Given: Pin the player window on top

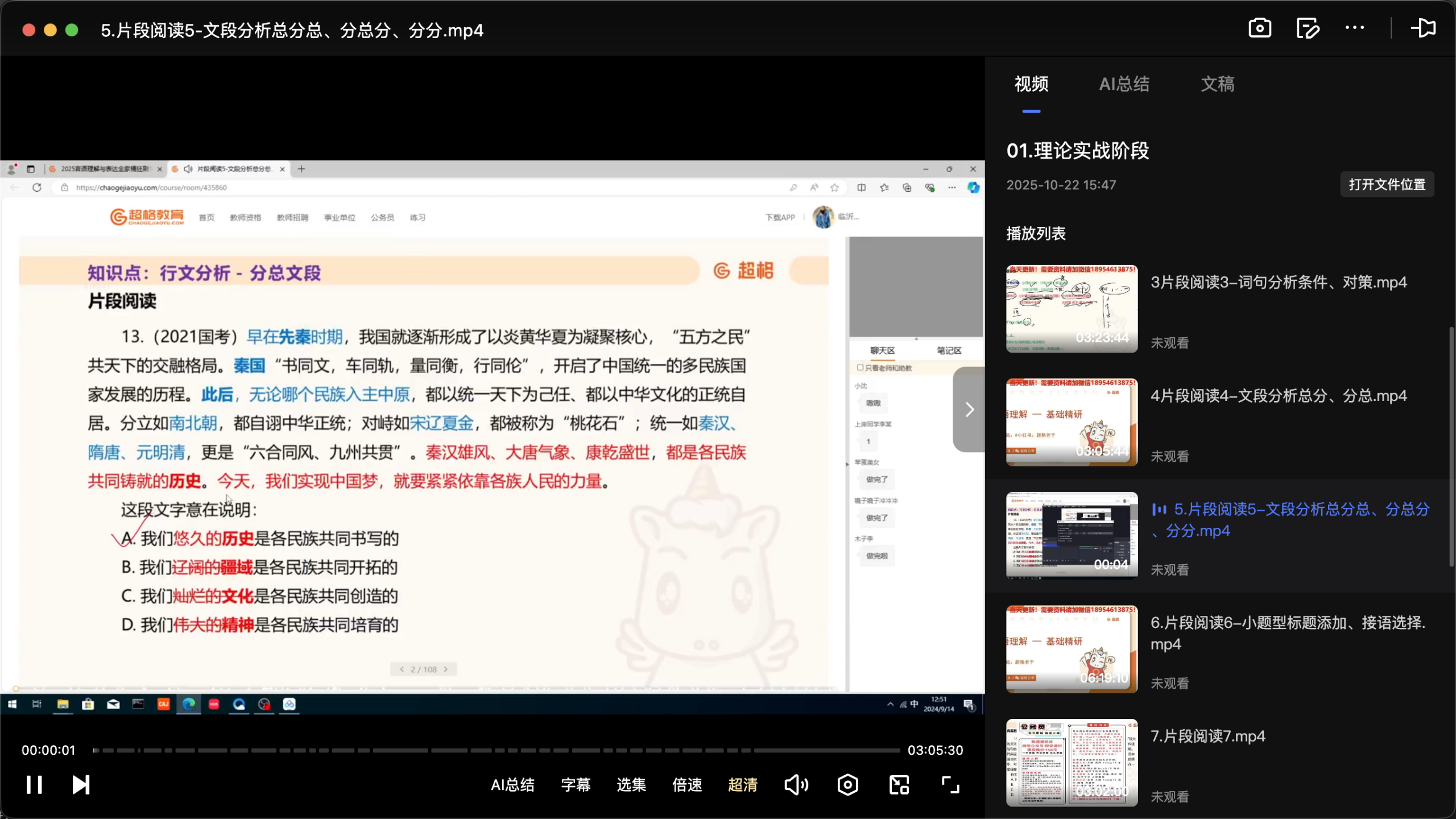Looking at the screenshot, I should tap(1424, 28).
